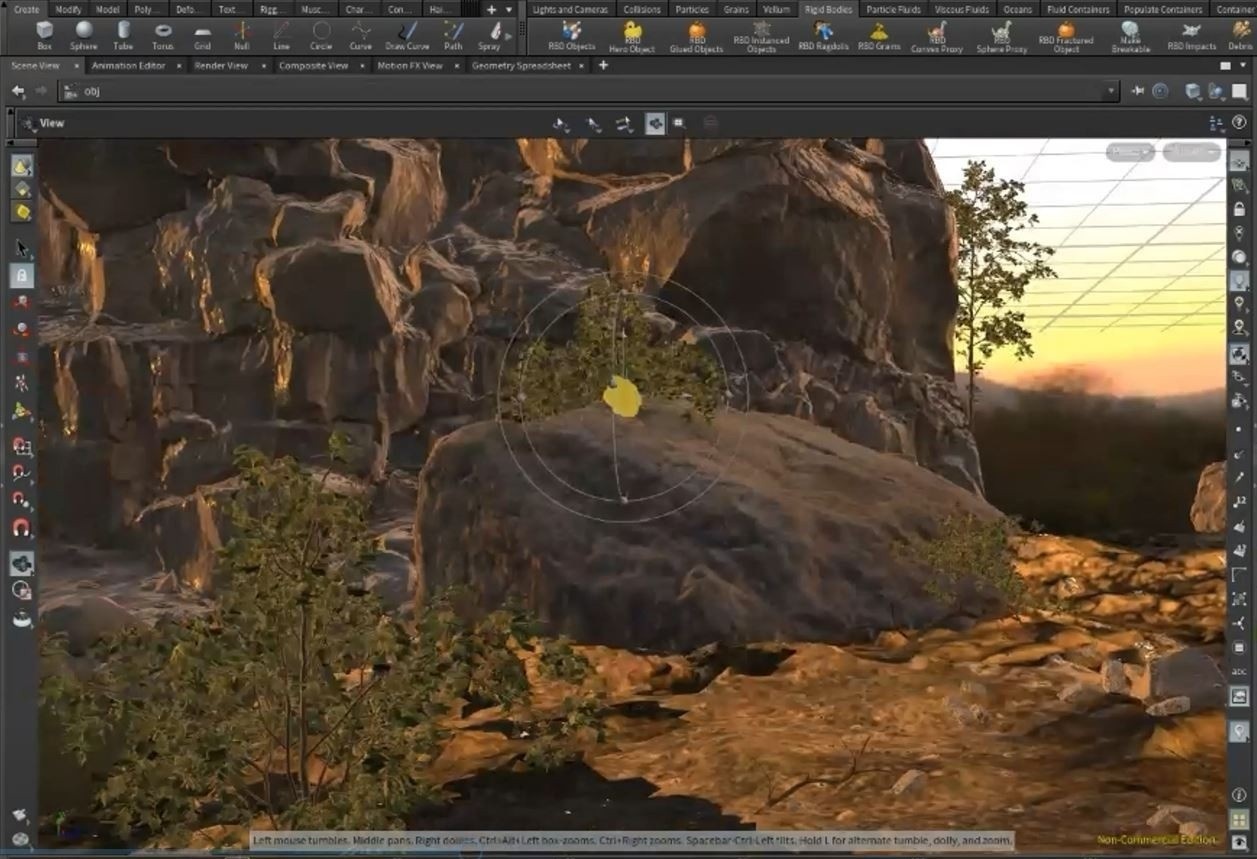Open the camera menu pill in viewport corner
Screen dimensions: 1257x859
[1192, 152]
